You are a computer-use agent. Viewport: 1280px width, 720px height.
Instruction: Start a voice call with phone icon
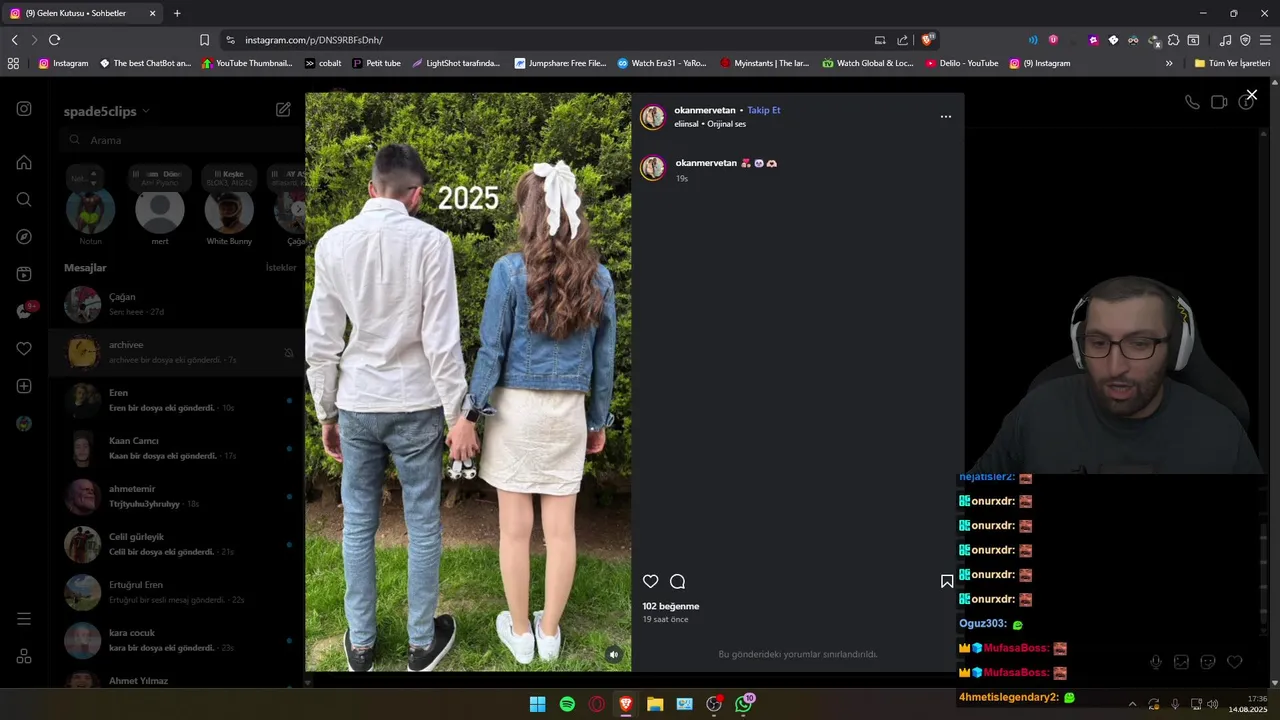coord(1192,102)
